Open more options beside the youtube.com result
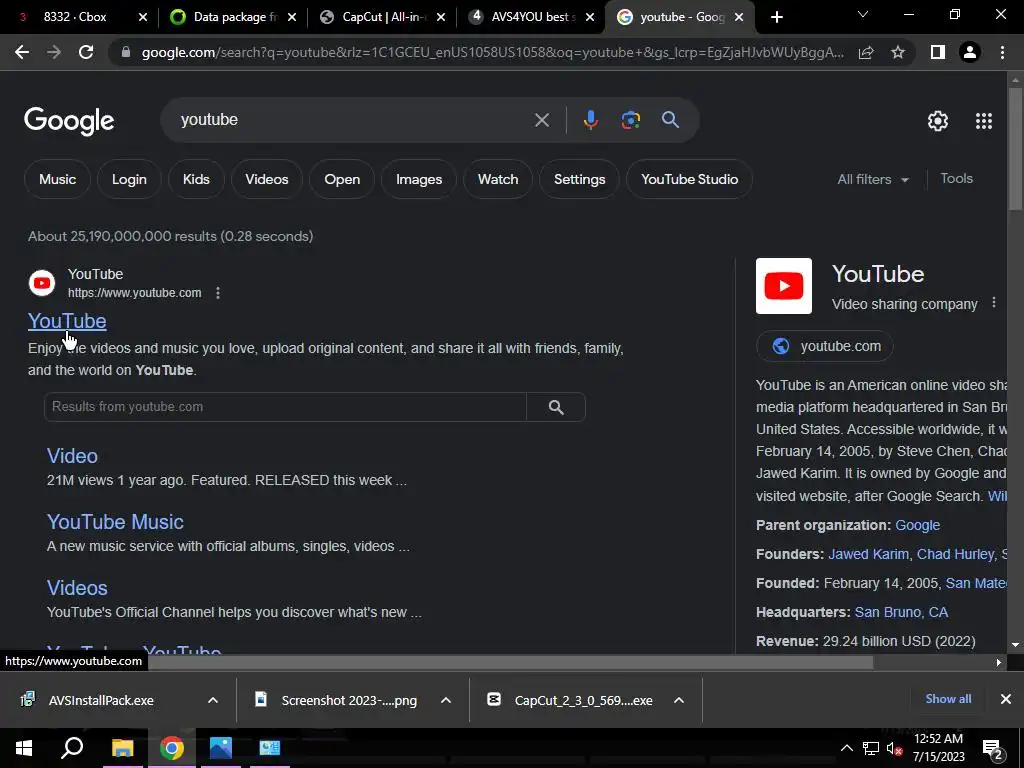Image resolution: width=1024 pixels, height=768 pixels. pyautogui.click(x=218, y=293)
